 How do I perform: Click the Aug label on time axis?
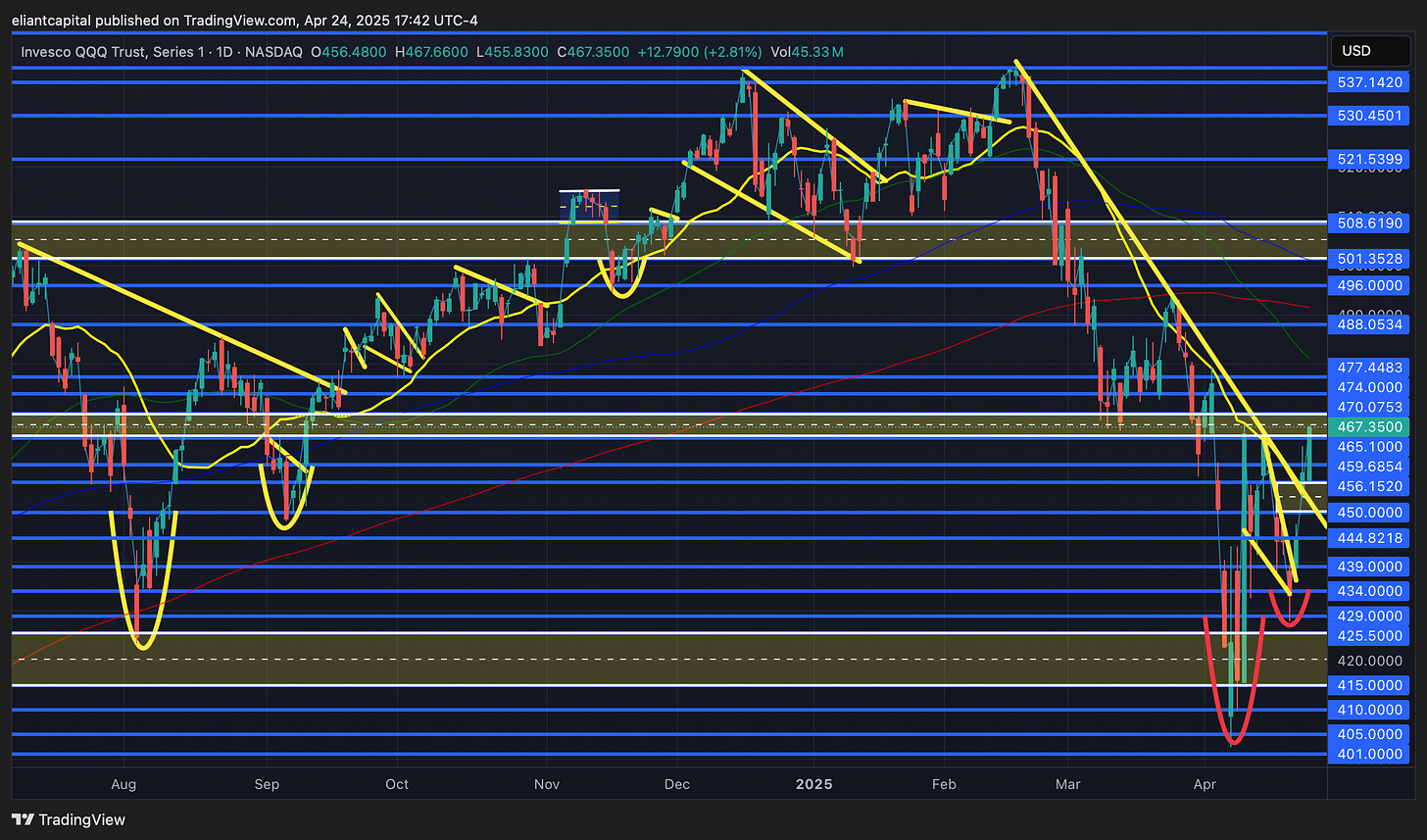click(x=123, y=785)
